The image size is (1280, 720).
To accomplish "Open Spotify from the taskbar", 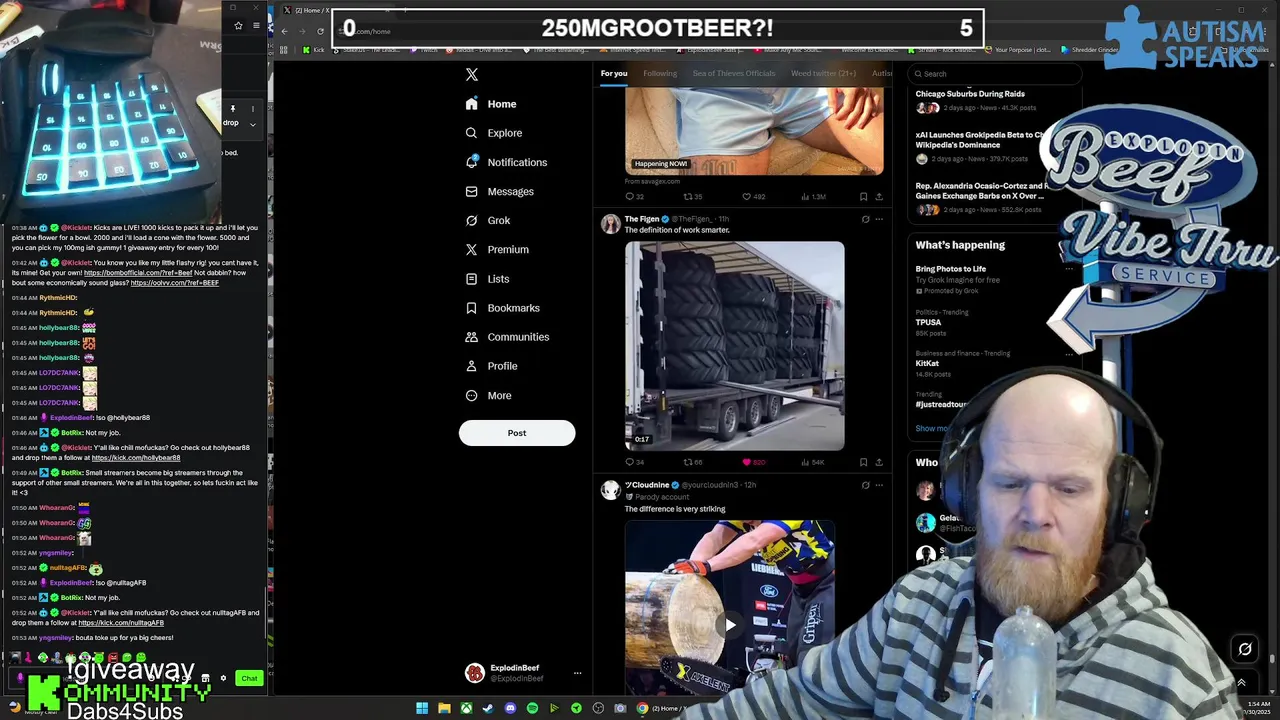I will click(532, 708).
